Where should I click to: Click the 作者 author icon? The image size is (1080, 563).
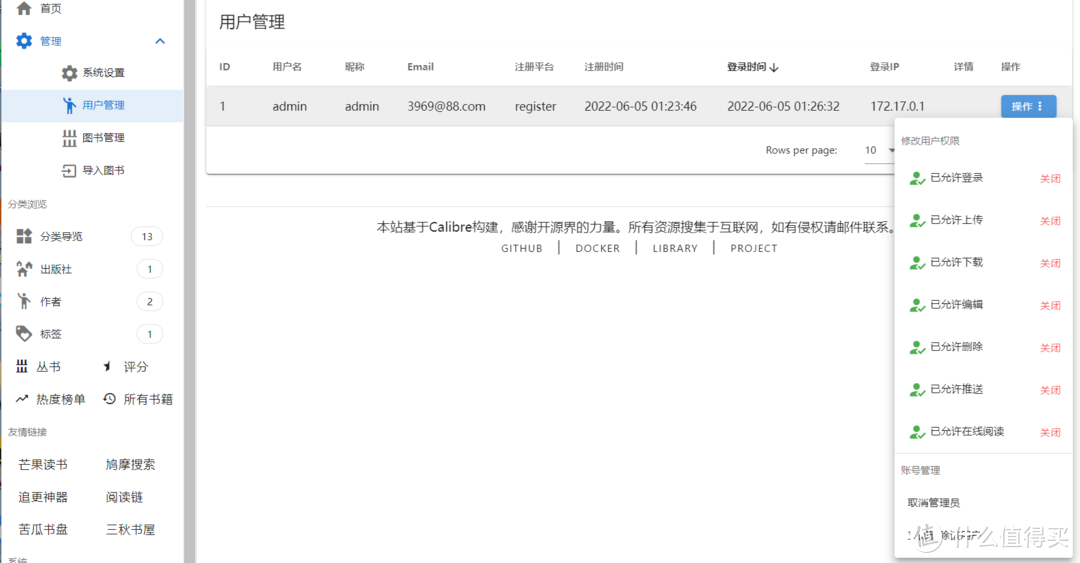[24, 301]
